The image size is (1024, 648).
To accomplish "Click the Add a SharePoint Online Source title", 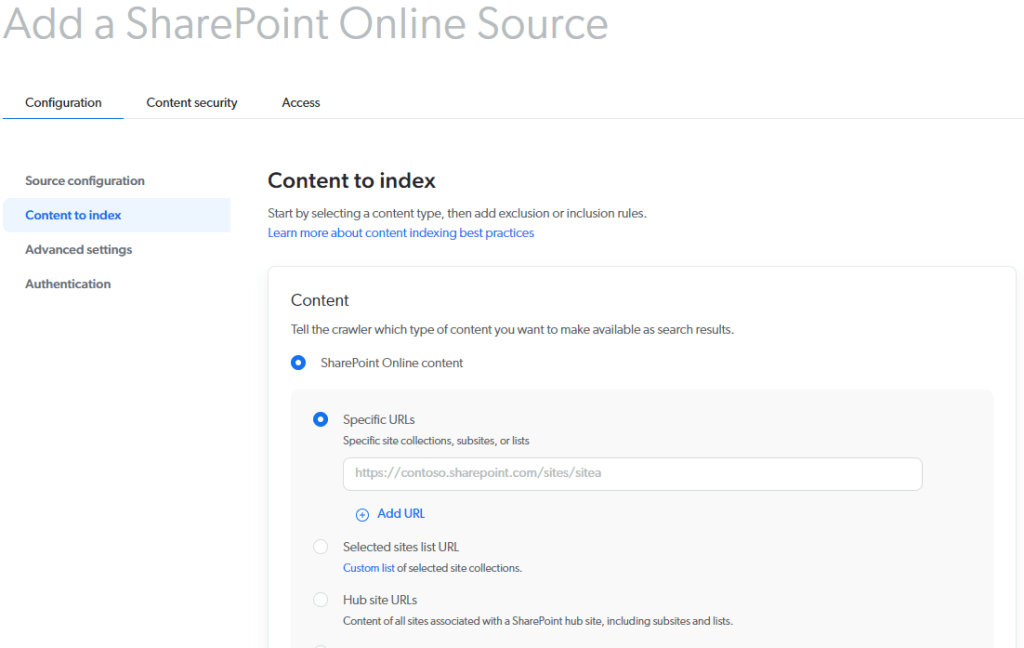I will coord(305,24).
